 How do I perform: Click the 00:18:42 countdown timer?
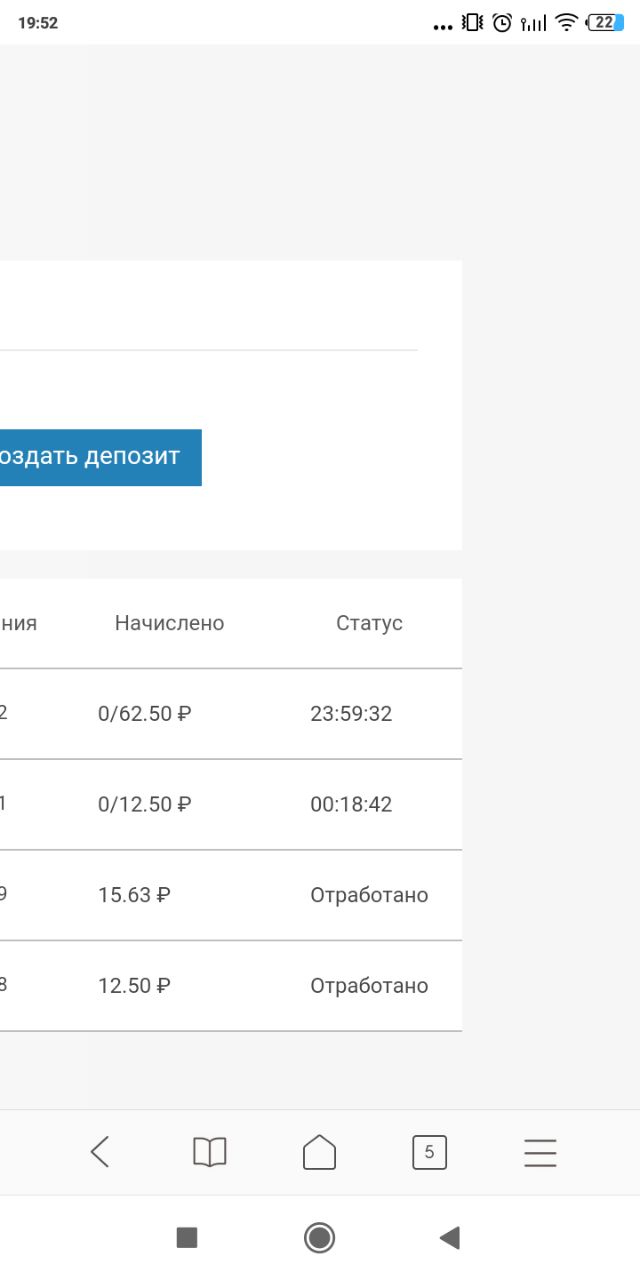click(351, 804)
